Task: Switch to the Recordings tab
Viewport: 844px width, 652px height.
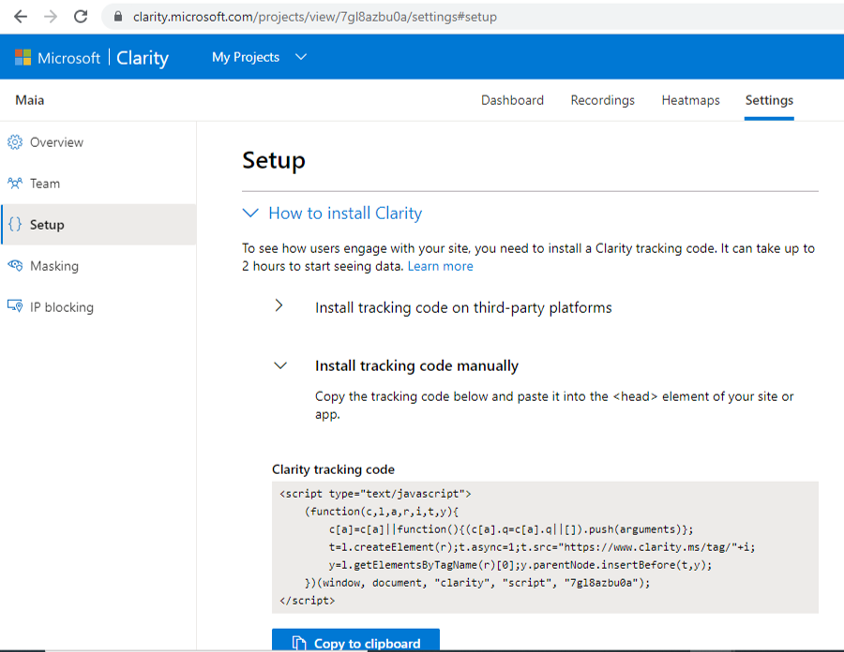Action: click(602, 100)
